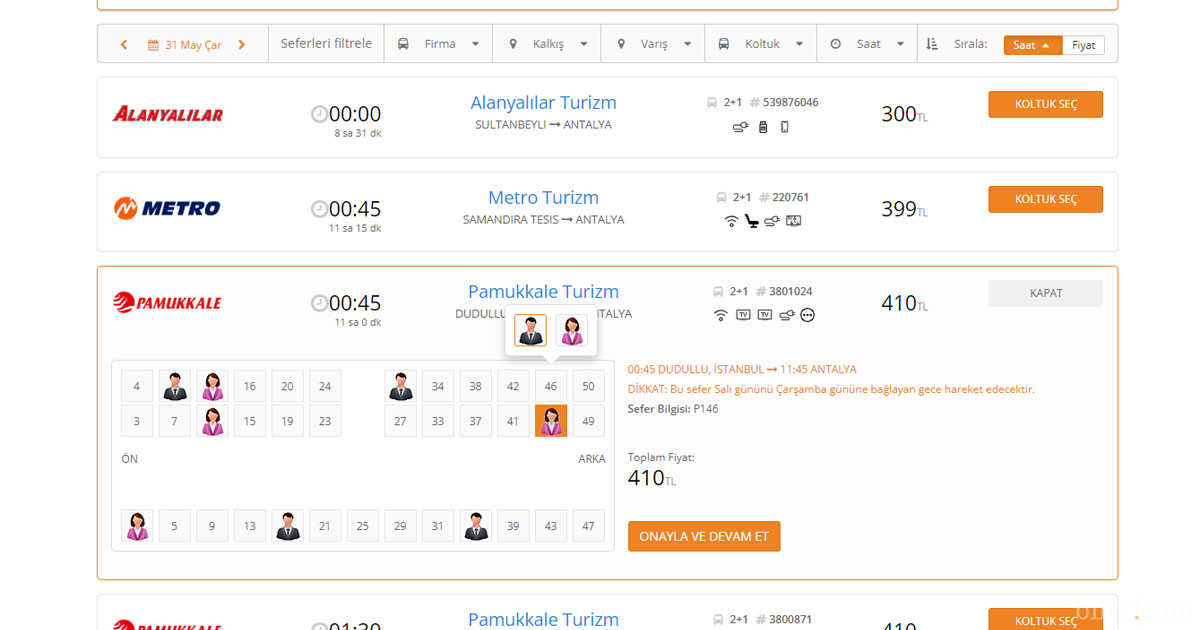Image resolution: width=1200 pixels, height=630 pixels.
Task: Close the Pamukkale seat map with KAPAT
Action: [1045, 293]
